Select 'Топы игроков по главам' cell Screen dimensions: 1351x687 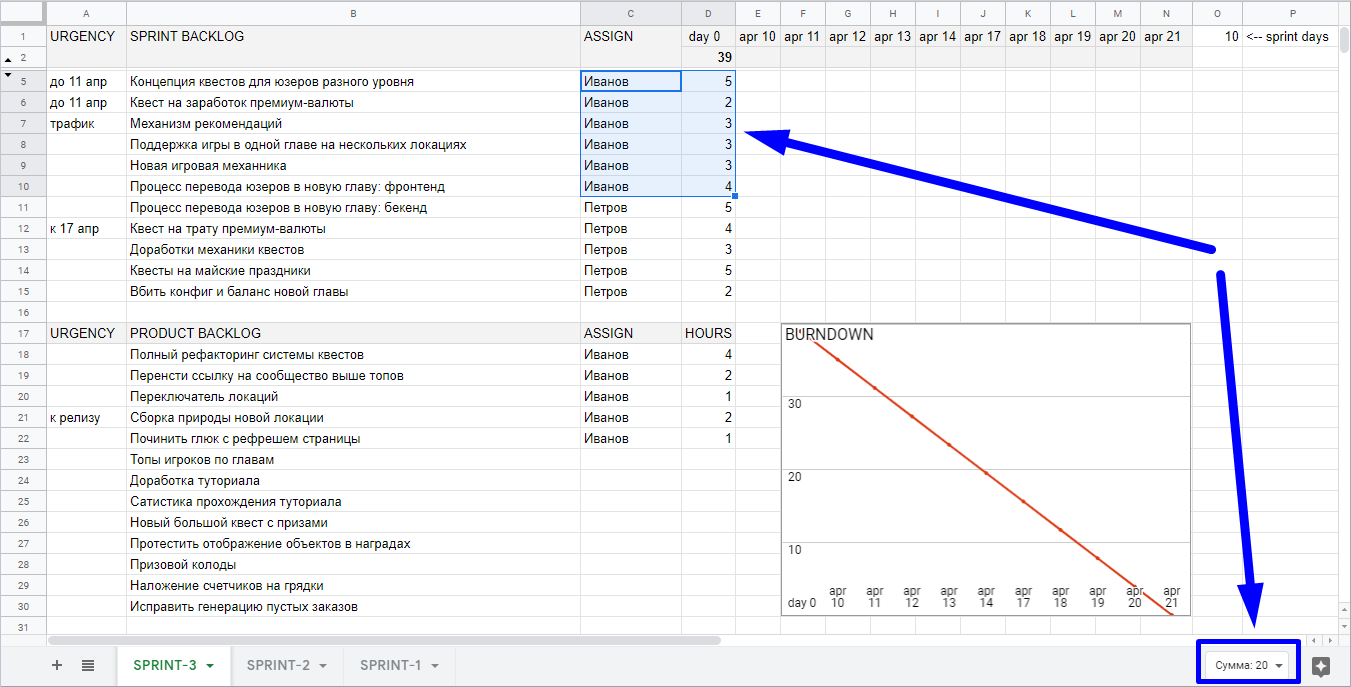tap(353, 459)
